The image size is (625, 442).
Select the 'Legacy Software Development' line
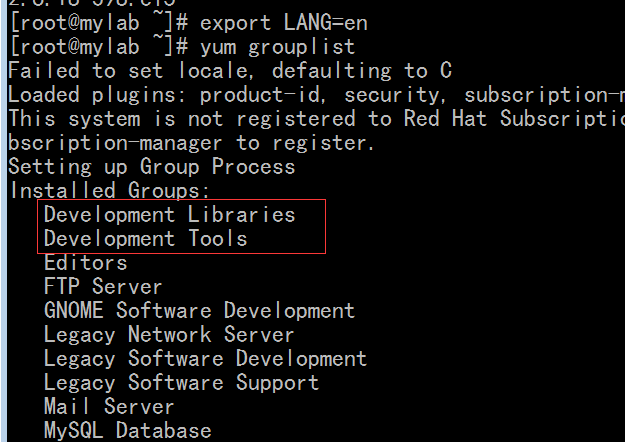pos(205,358)
